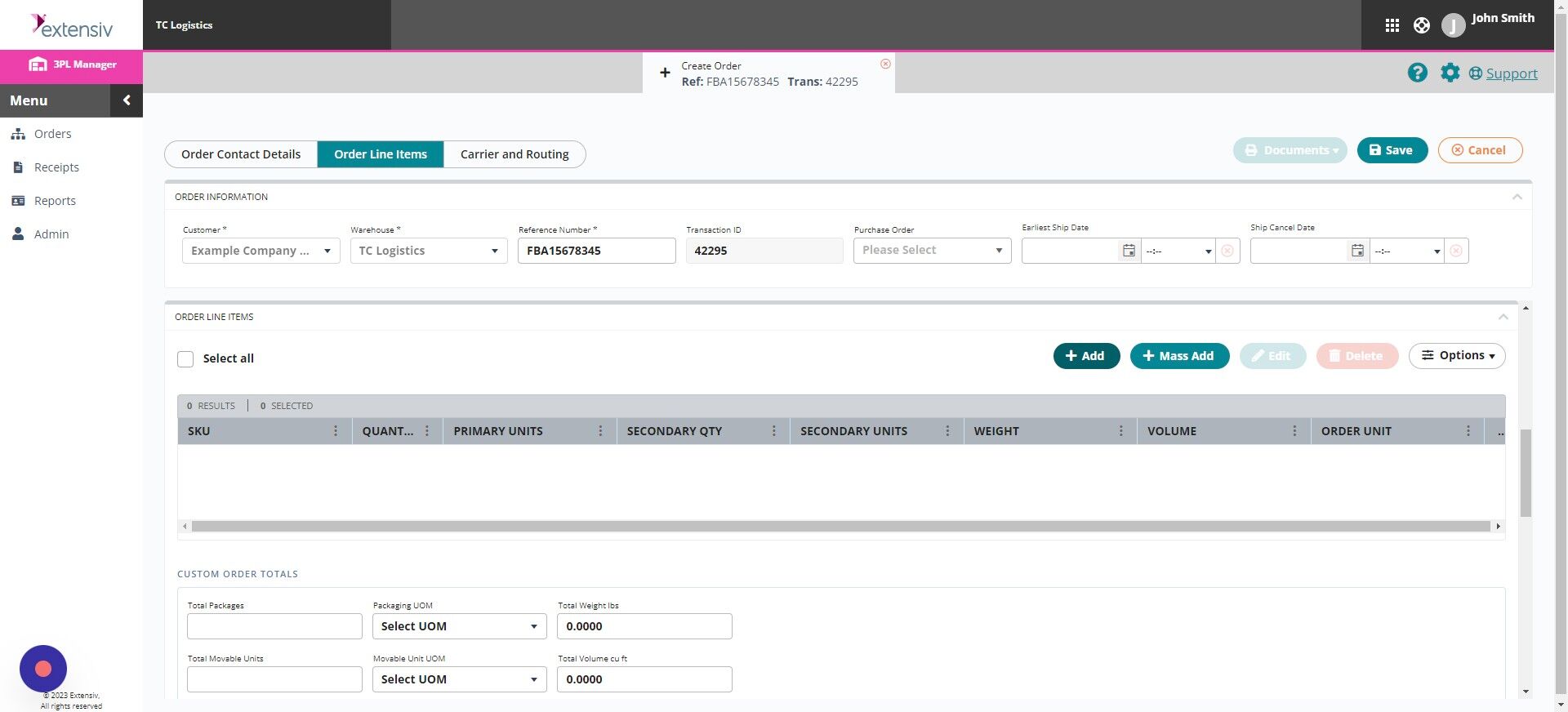This screenshot has width=1568, height=712.
Task: Collapse the Order Line Items section
Action: 1503,317
